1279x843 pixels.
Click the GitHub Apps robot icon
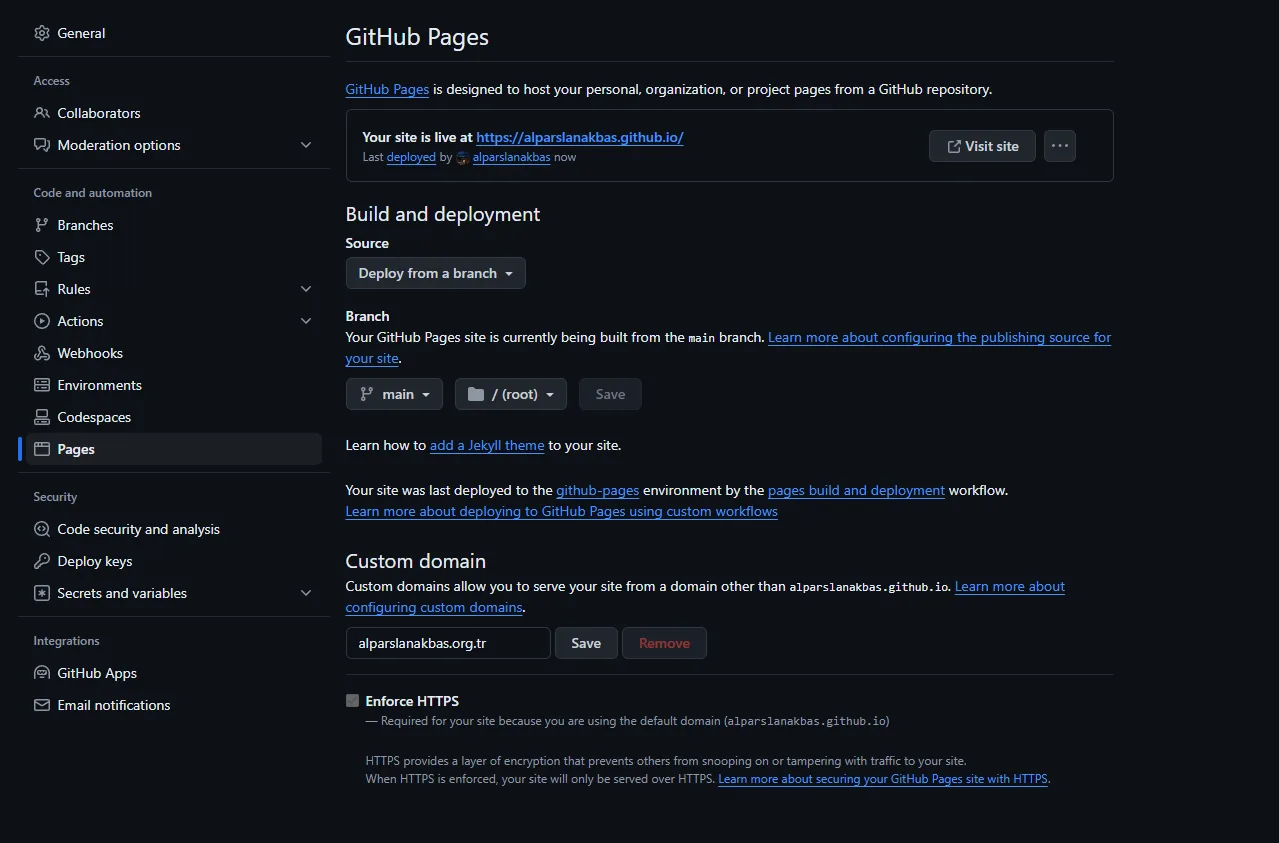42,673
